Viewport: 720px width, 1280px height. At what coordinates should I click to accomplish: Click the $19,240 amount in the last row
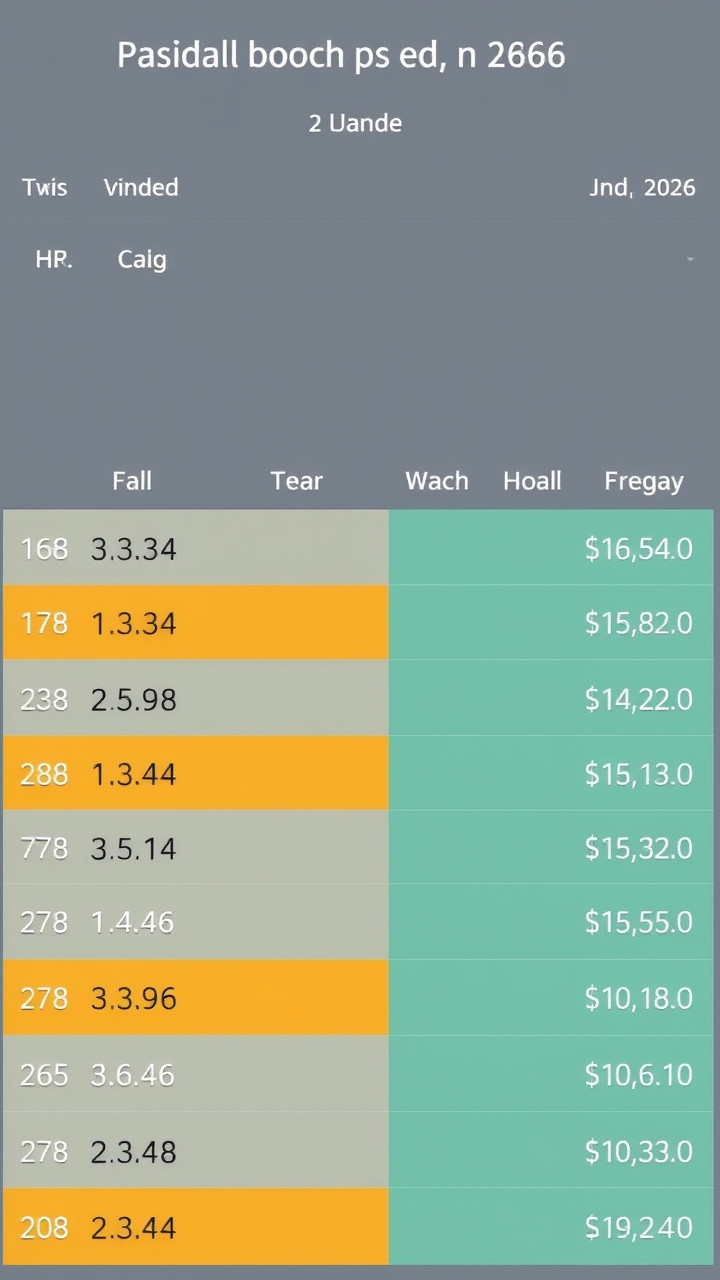pyautogui.click(x=638, y=1226)
